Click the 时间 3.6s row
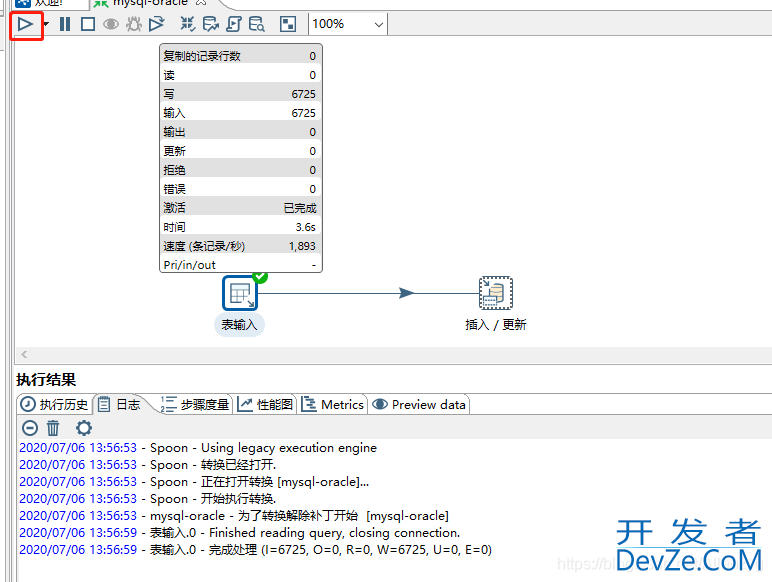Screen dimensions: 772x582 click(x=240, y=227)
